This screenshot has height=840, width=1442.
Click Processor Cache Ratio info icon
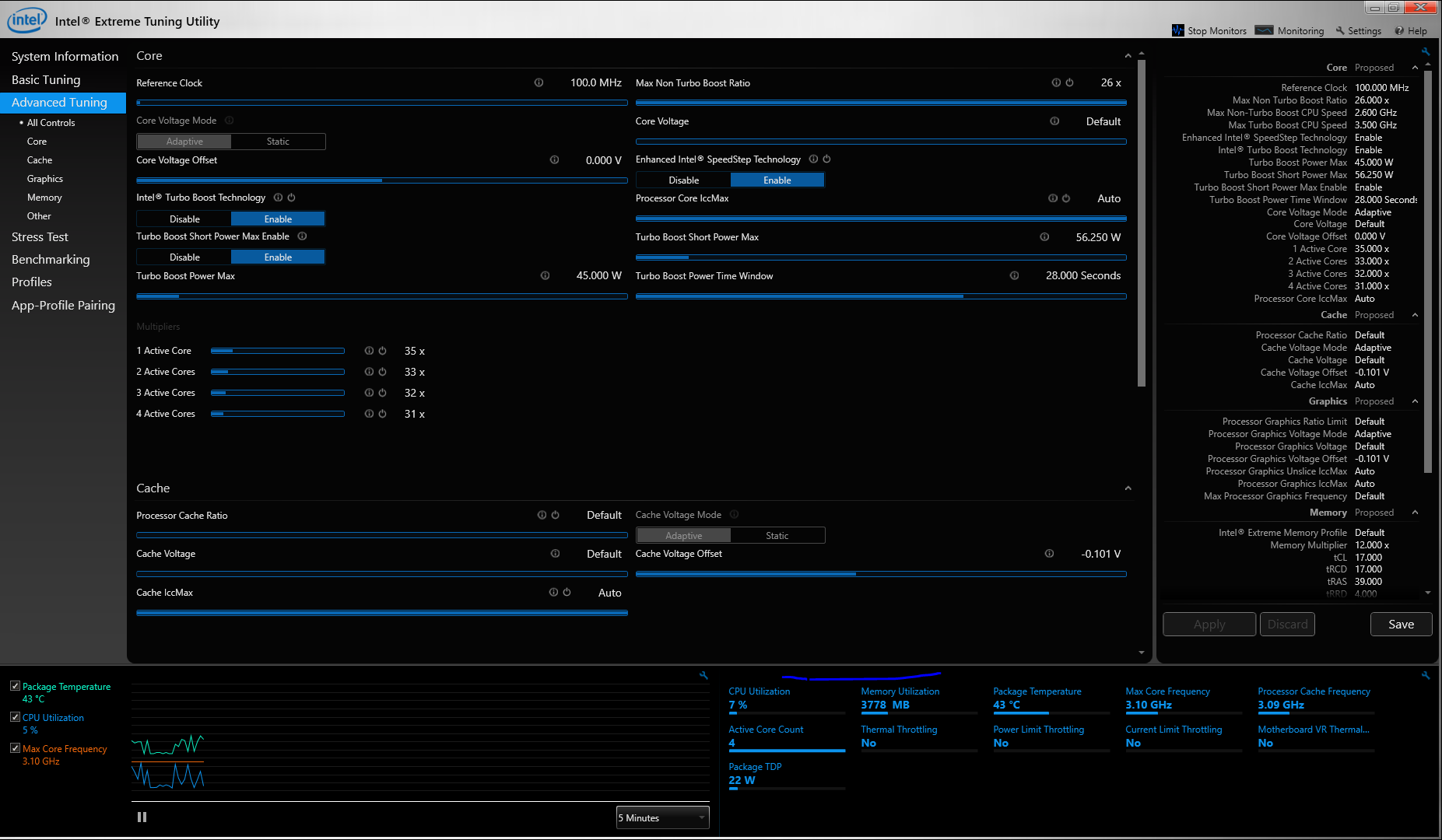542,515
